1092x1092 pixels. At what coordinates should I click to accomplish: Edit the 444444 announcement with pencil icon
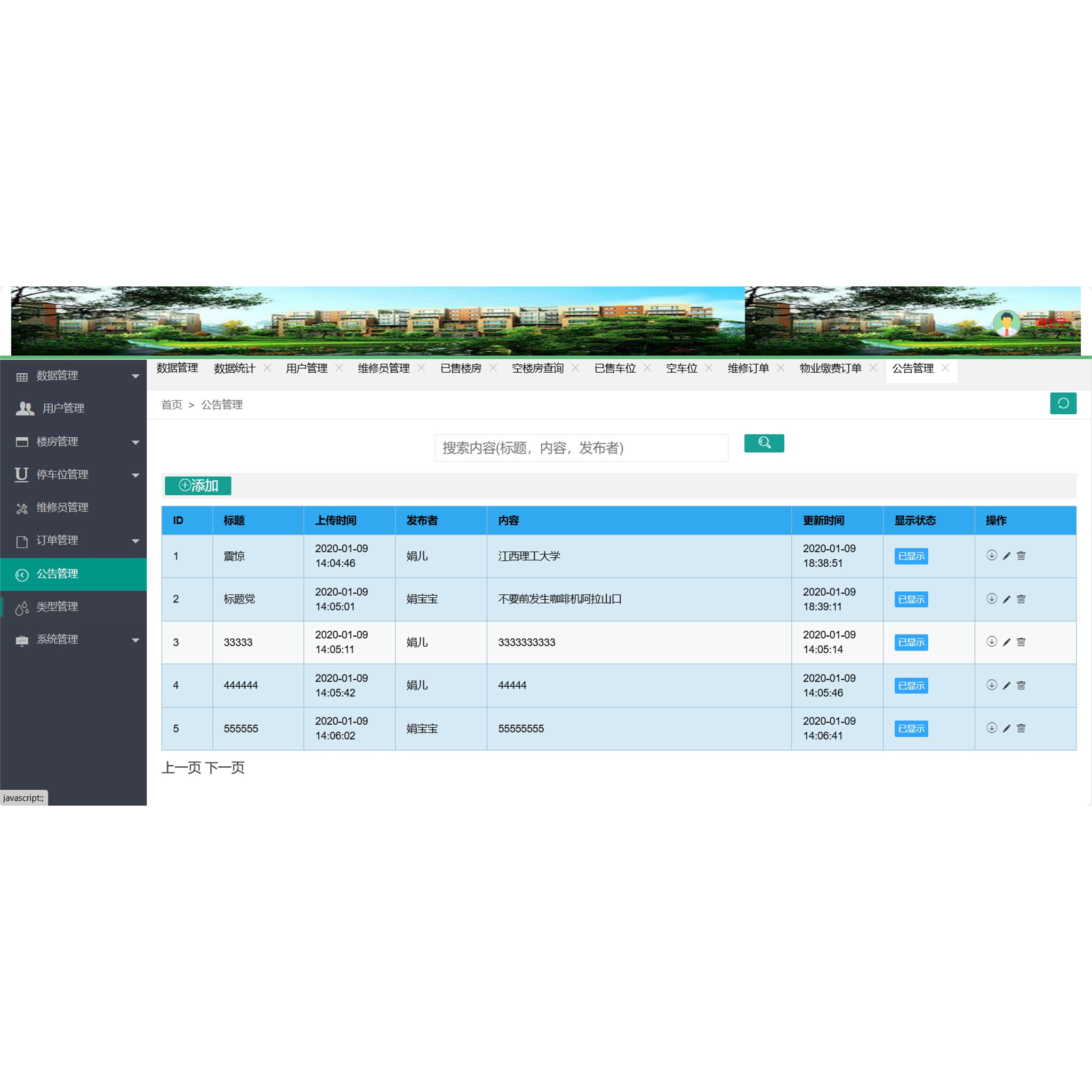[1007, 686]
